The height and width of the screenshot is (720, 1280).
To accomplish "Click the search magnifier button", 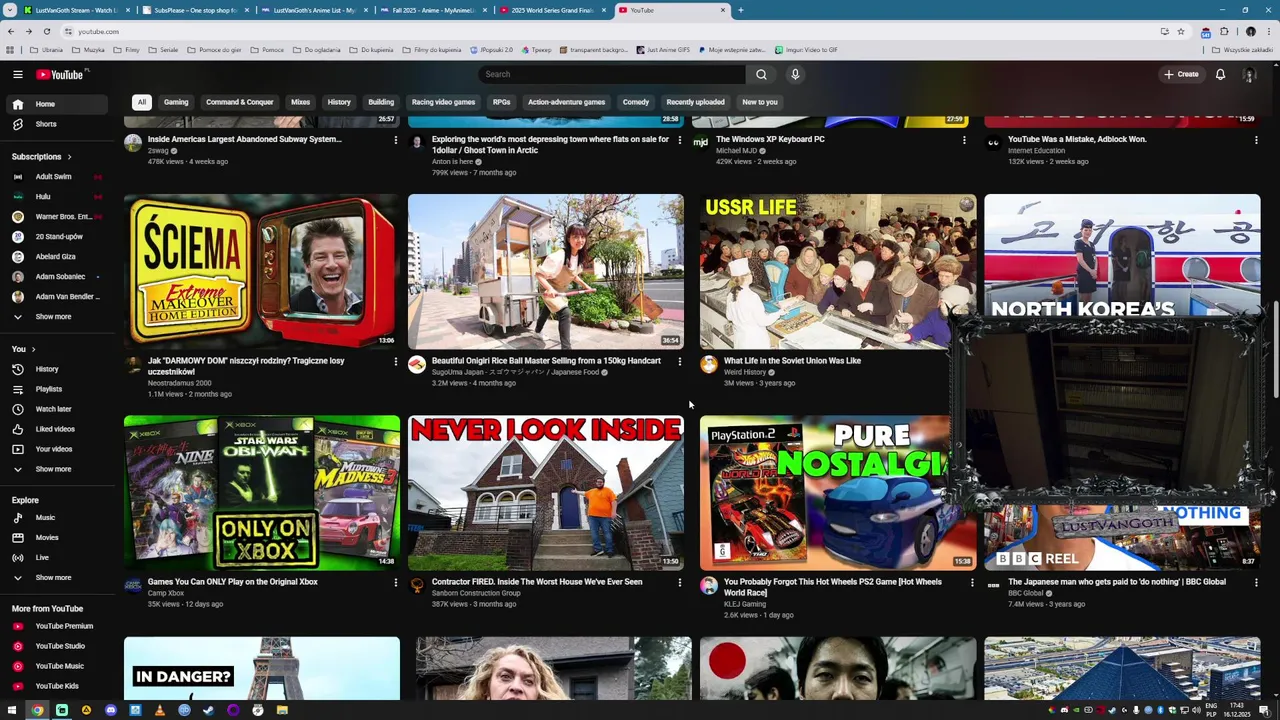I will [761, 74].
